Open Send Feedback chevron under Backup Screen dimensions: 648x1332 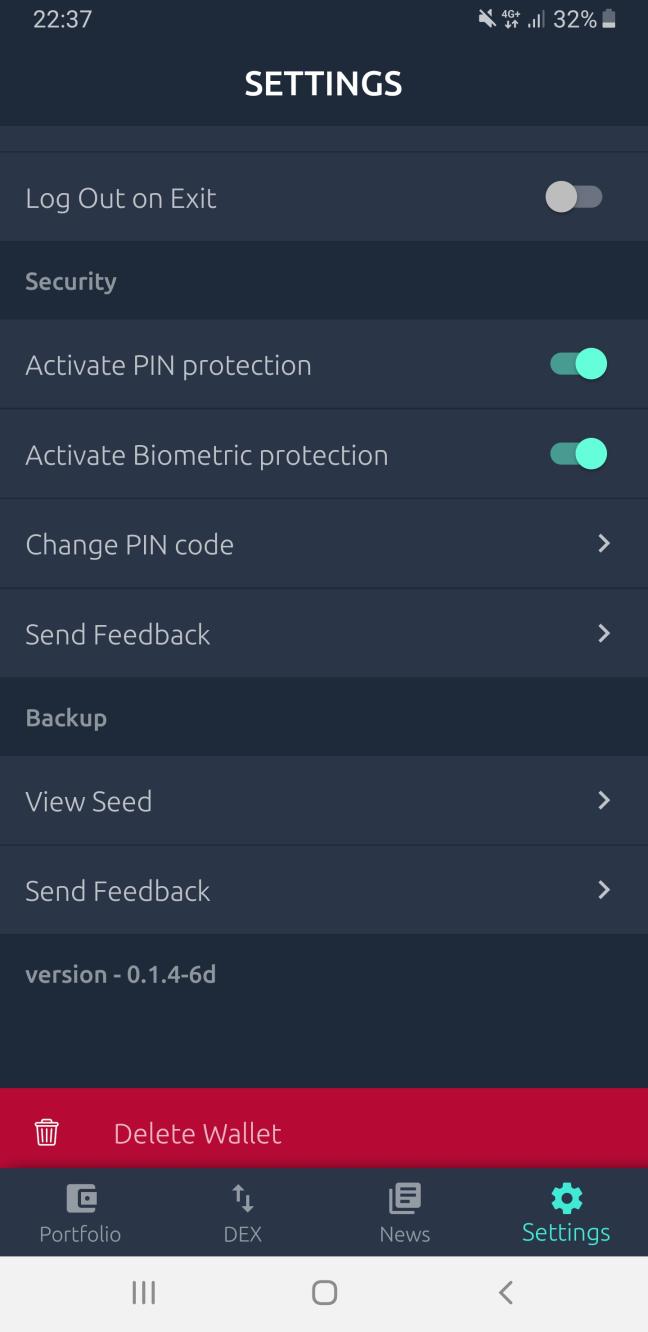tap(603, 890)
